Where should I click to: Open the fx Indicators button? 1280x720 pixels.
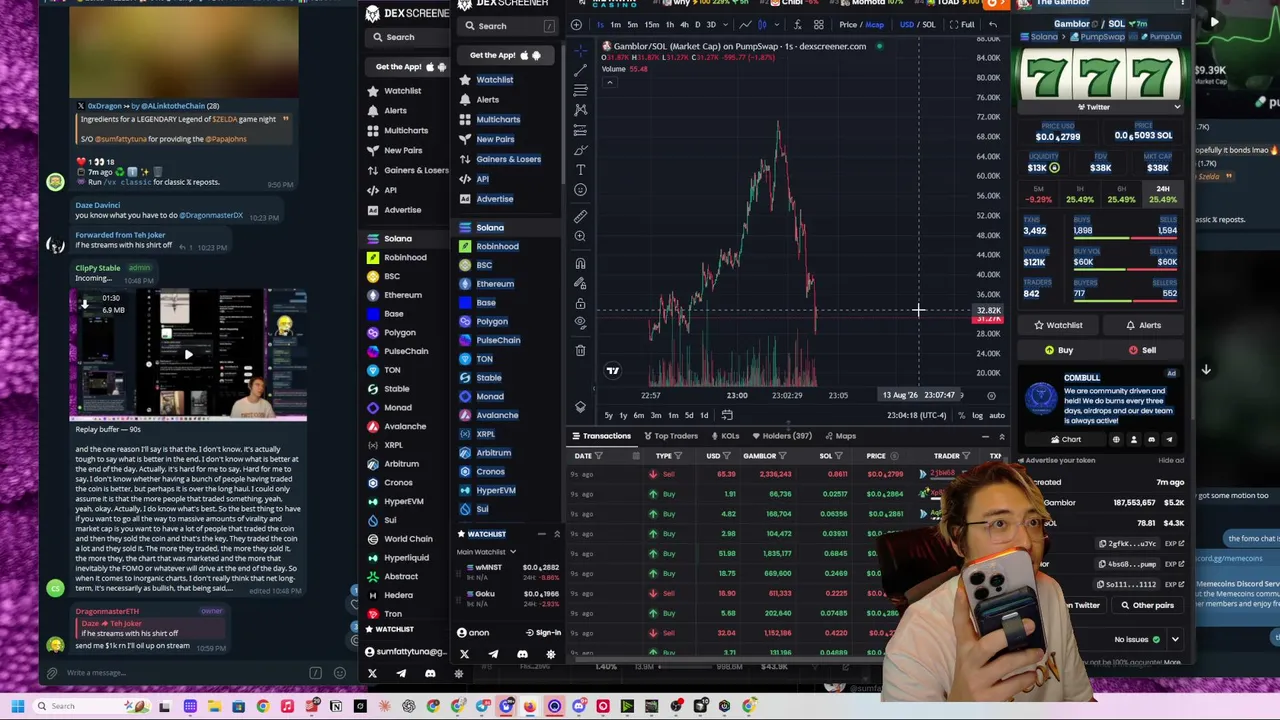point(796,25)
